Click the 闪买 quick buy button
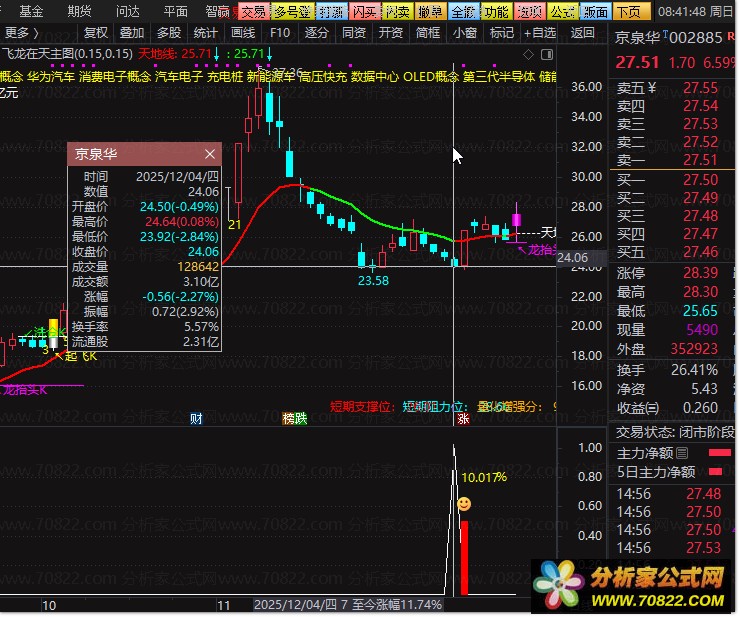The height and width of the screenshot is (617, 741). (365, 11)
